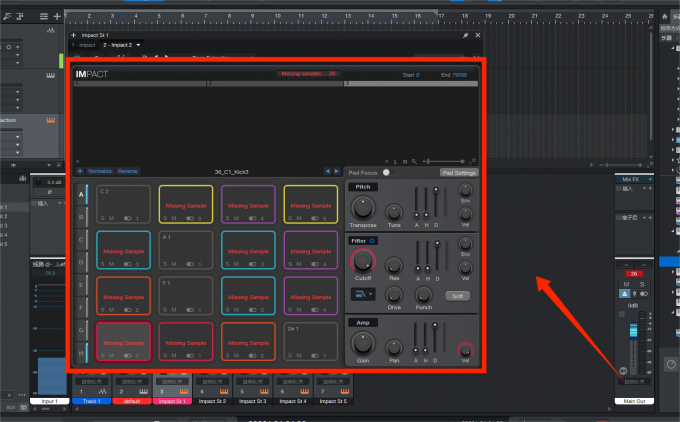The width and height of the screenshot is (680, 422).
Task: Open Impact St 4 channel instrument icon
Action: click(x=304, y=391)
